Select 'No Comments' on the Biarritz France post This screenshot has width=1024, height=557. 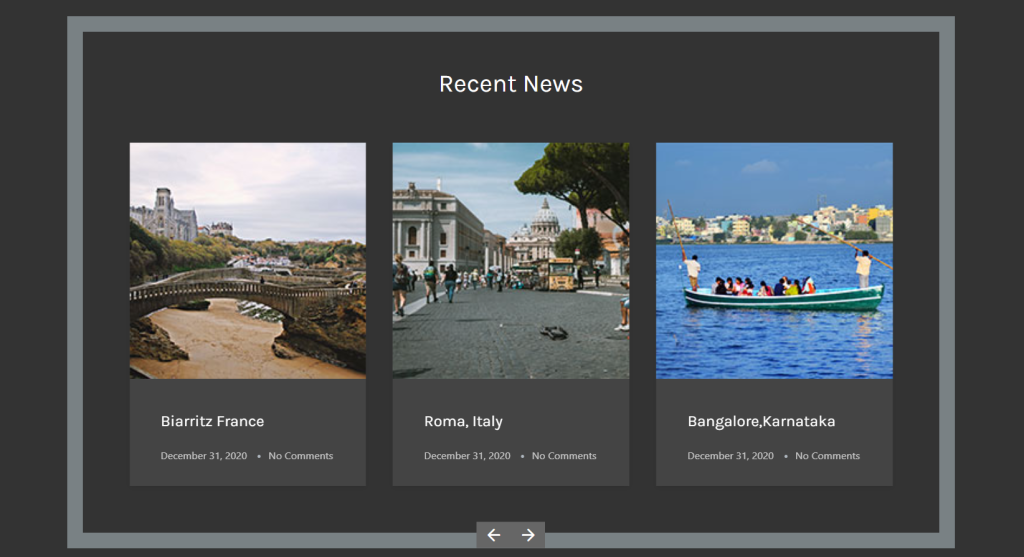300,456
